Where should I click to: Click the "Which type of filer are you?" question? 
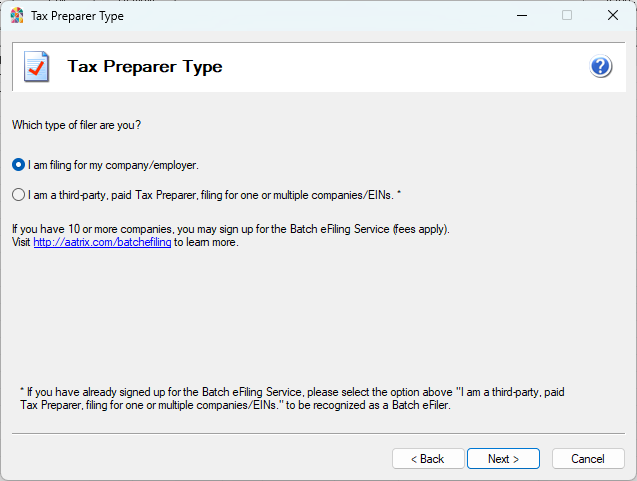76,125
